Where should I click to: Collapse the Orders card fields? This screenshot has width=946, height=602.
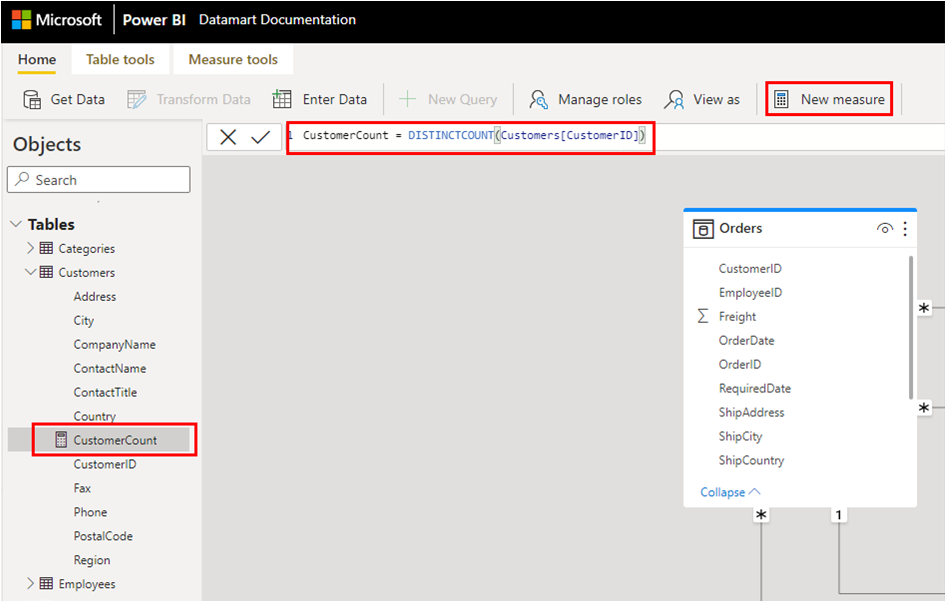[x=730, y=492]
